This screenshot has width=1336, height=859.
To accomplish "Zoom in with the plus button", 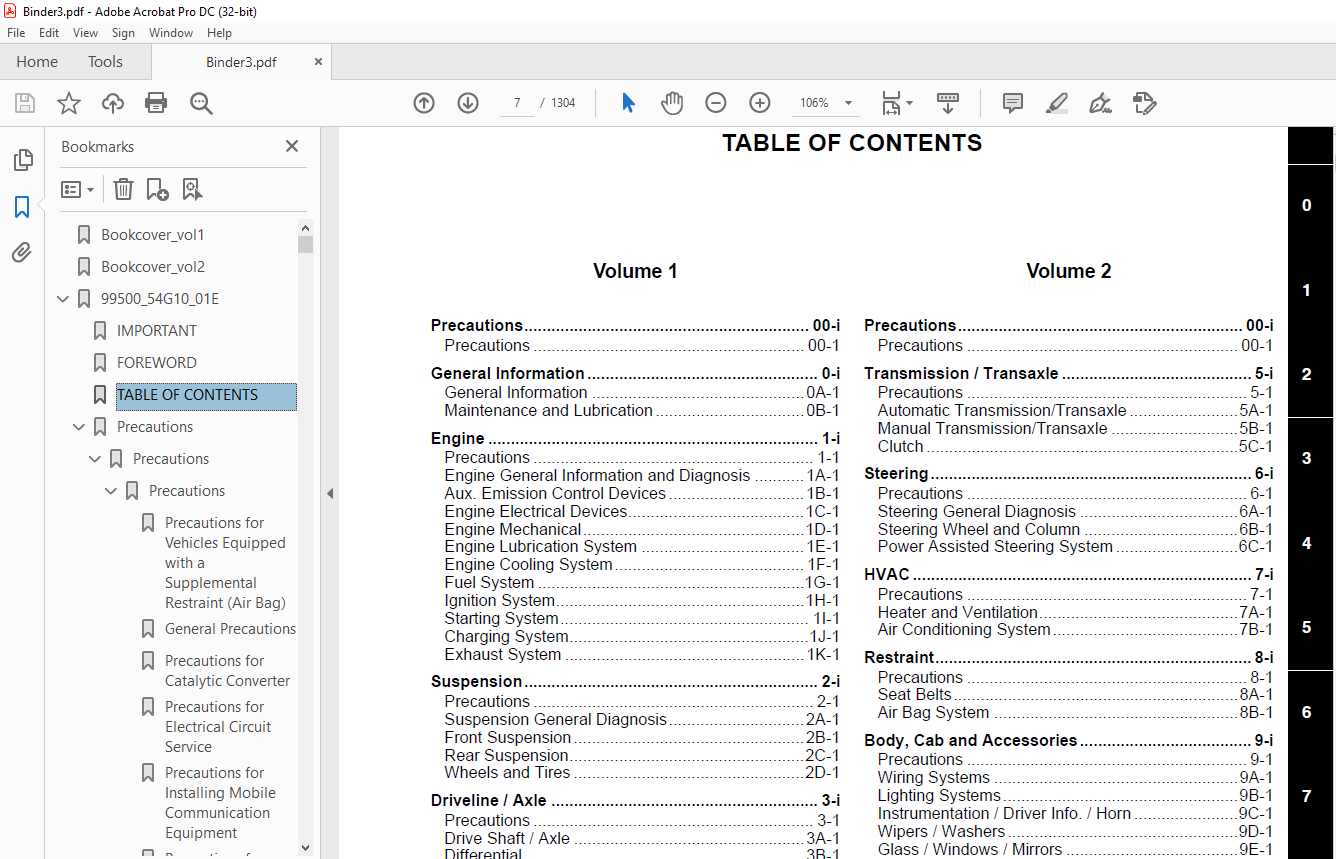I will [760, 103].
